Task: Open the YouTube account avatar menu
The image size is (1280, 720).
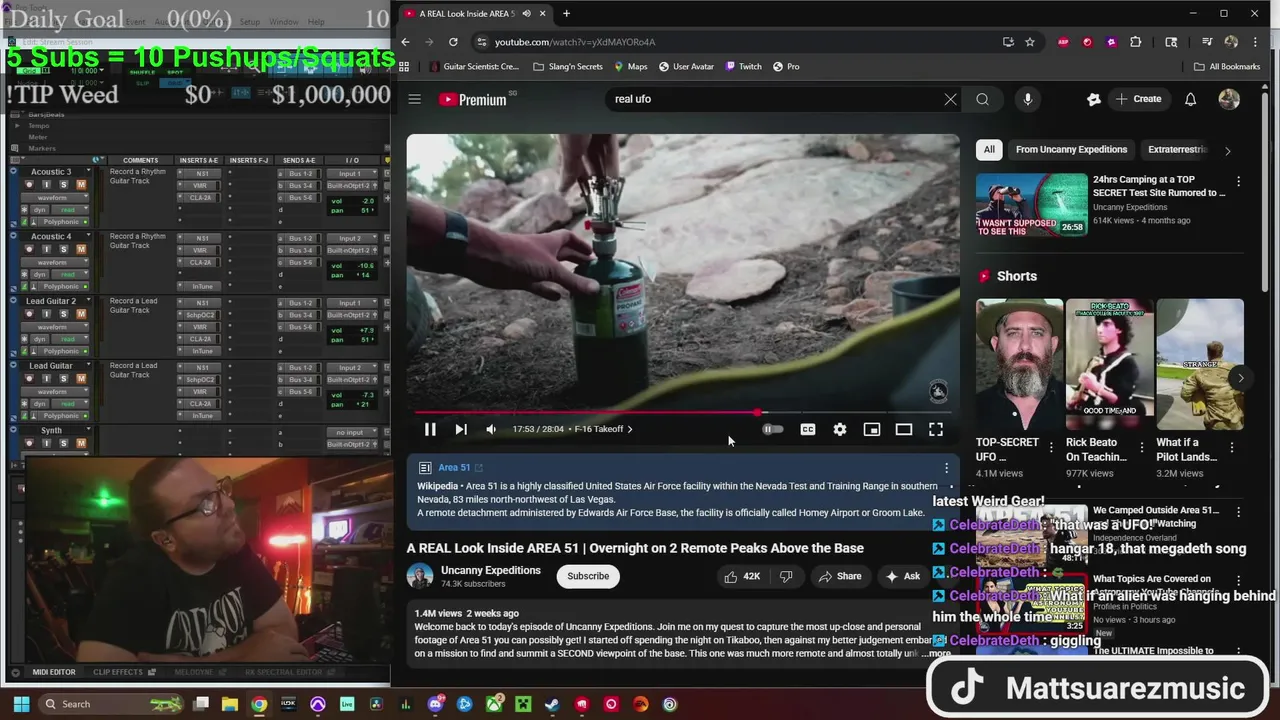Action: pos(1229,99)
